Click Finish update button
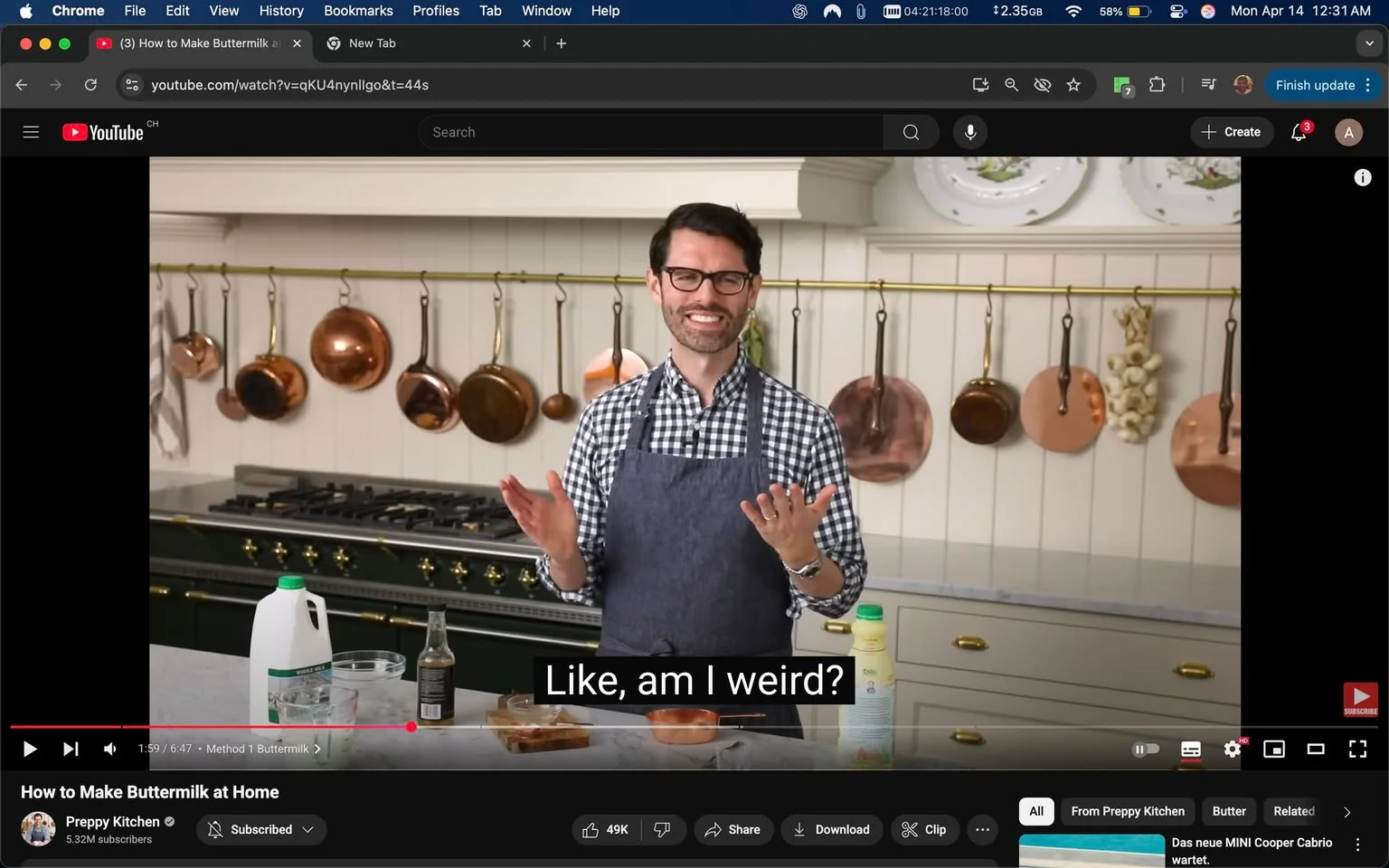 pos(1315,85)
